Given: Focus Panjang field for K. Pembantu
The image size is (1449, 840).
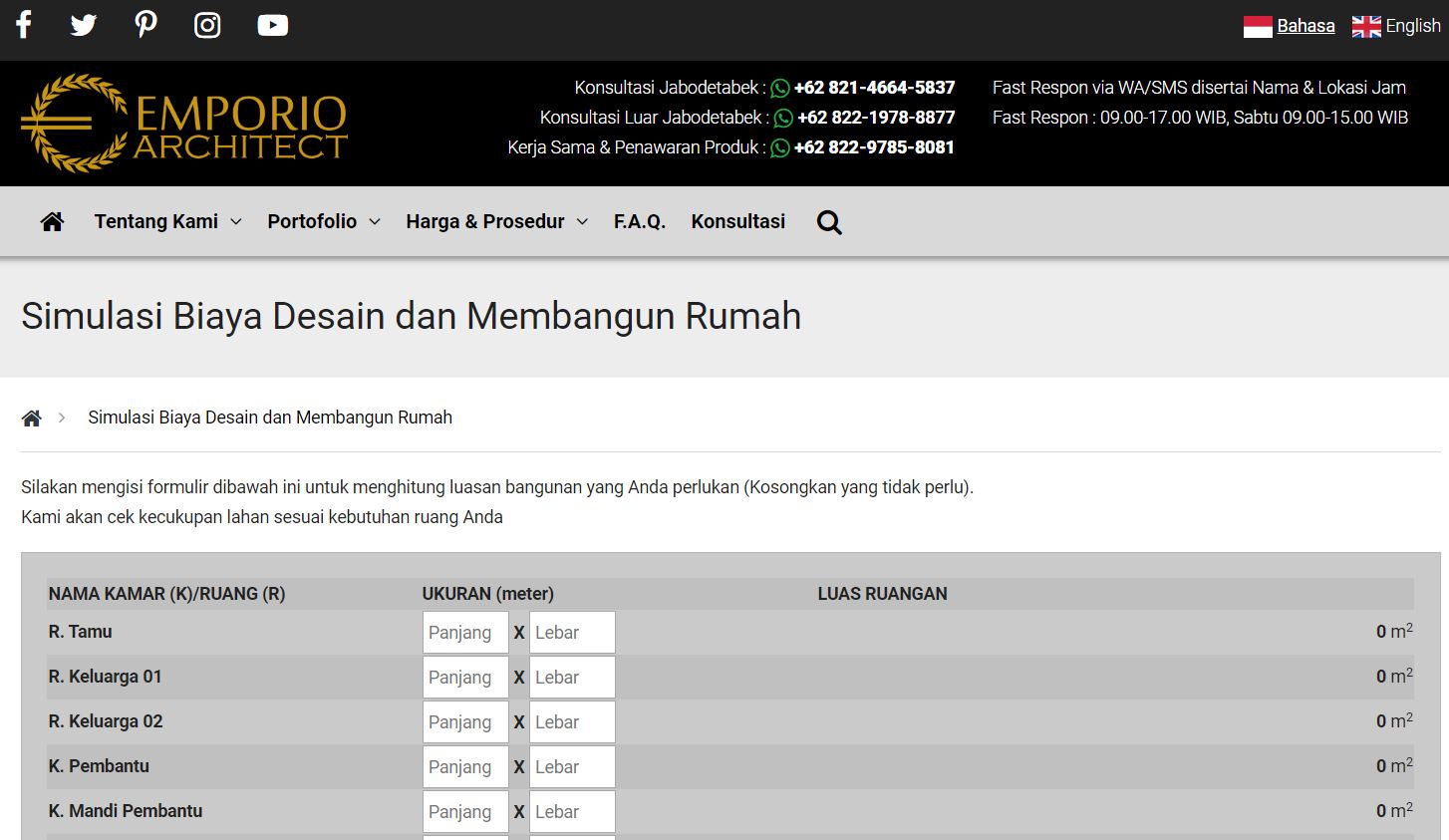Looking at the screenshot, I should tap(465, 767).
